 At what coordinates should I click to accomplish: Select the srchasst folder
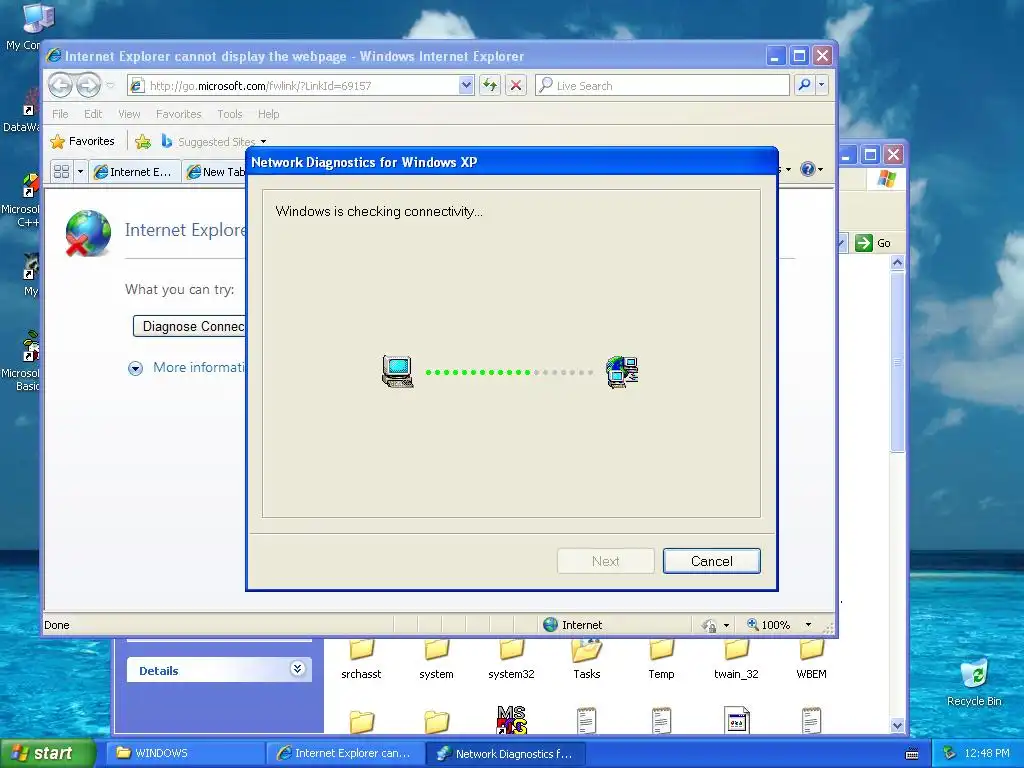coord(361,659)
